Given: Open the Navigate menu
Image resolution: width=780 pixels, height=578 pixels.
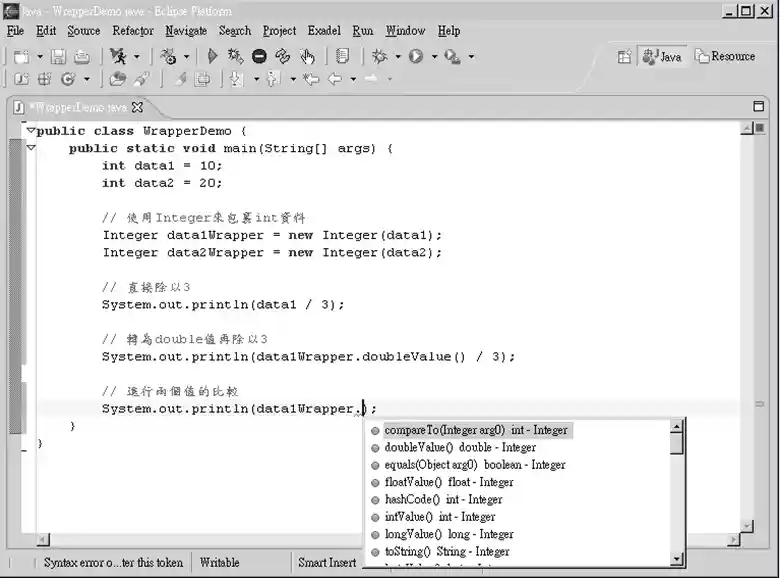Looking at the screenshot, I should (186, 31).
